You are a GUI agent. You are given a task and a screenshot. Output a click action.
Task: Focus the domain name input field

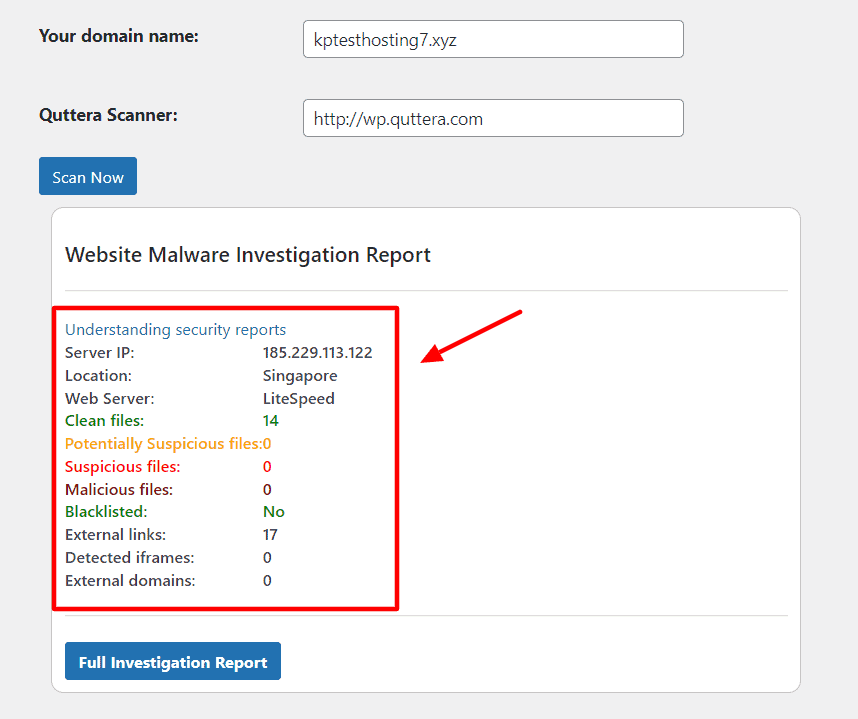click(x=493, y=39)
